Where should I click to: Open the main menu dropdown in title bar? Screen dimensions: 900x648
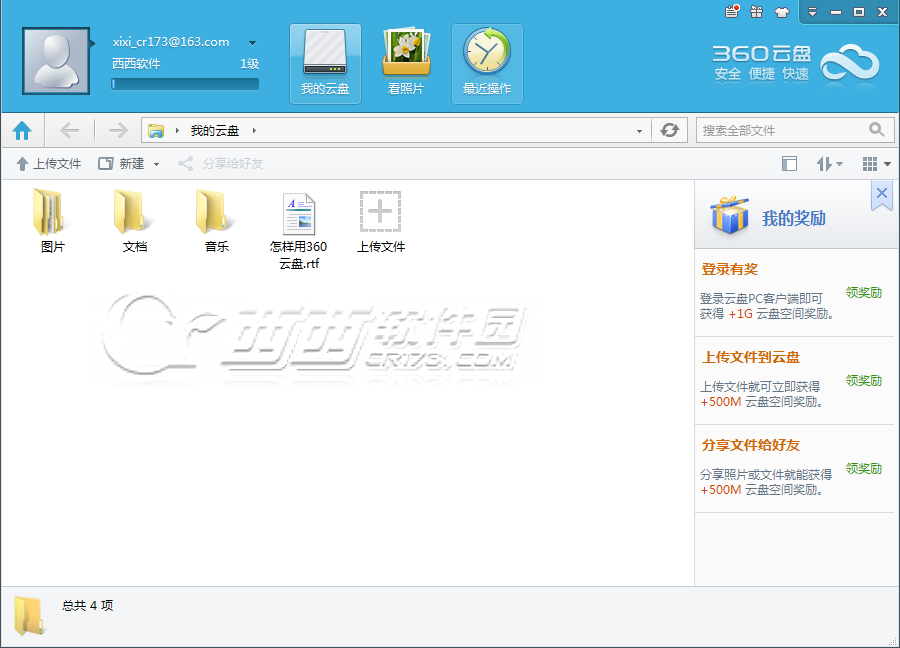[812, 12]
